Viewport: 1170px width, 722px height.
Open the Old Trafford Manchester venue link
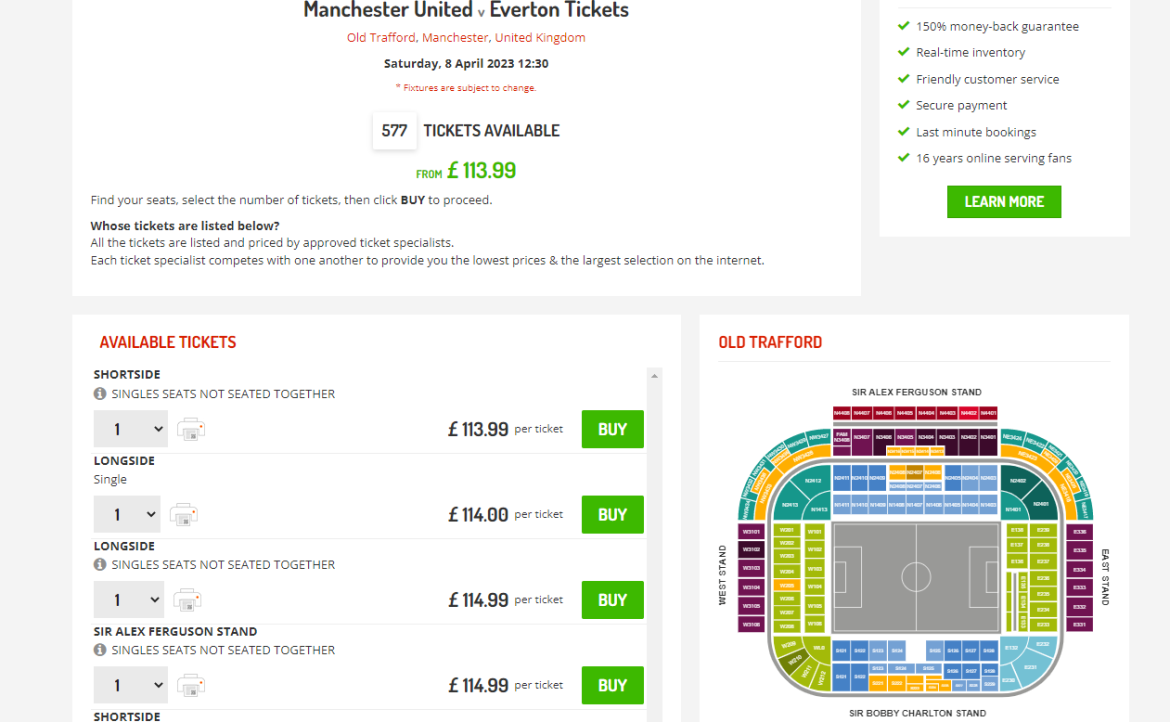465,36
